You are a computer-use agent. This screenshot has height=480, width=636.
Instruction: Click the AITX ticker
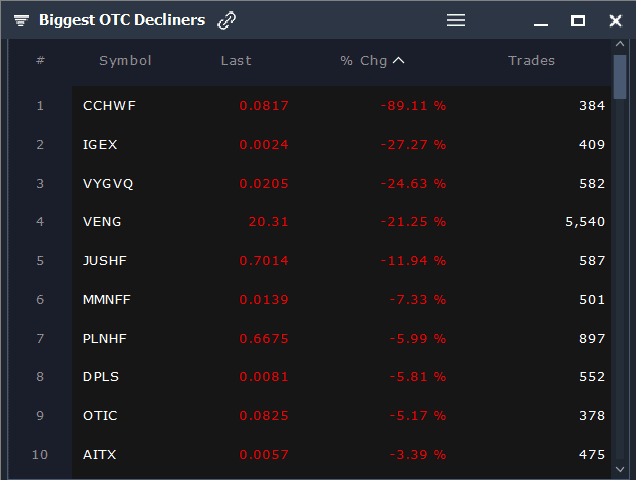(x=100, y=455)
